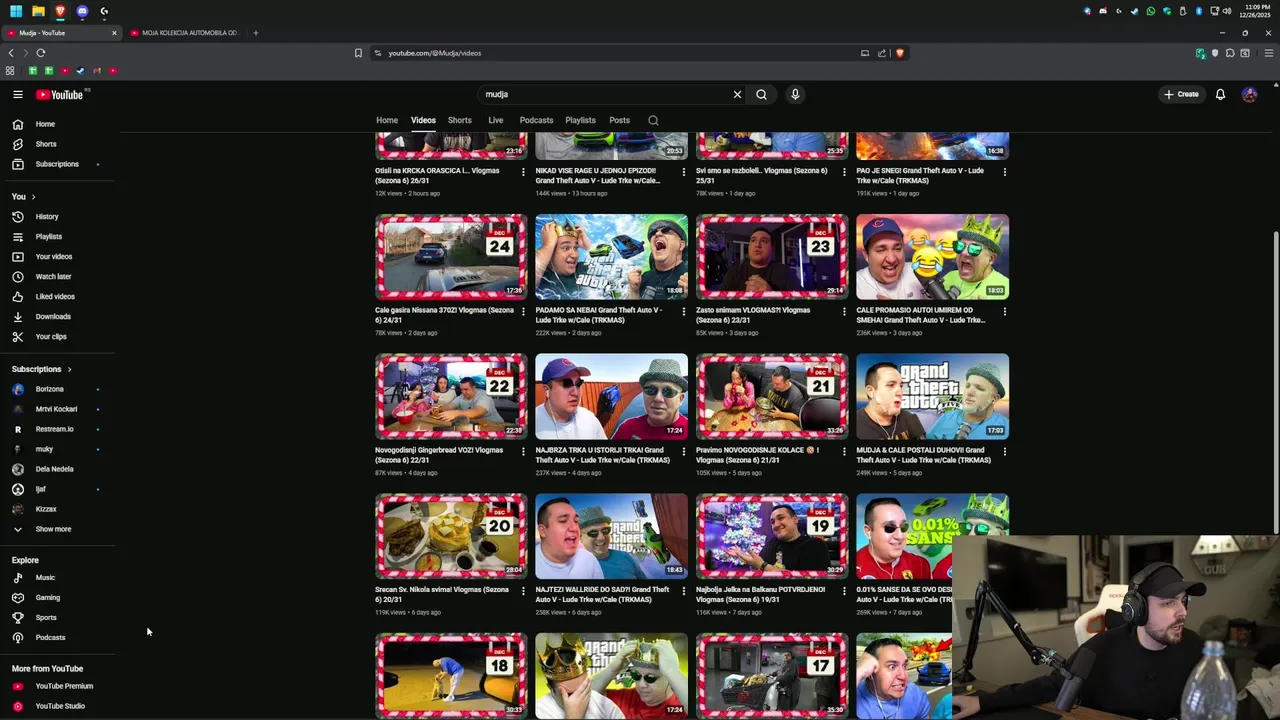
Task: Open the menu for PADAMO SA NEBA video
Action: [683, 311]
